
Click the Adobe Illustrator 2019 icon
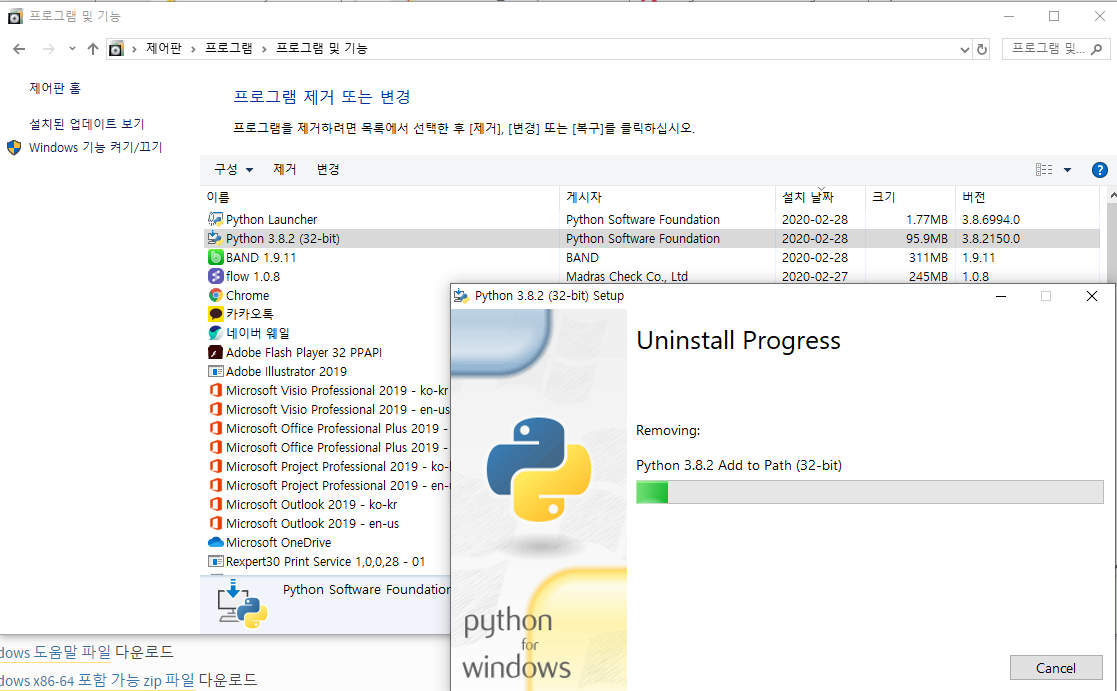(215, 371)
